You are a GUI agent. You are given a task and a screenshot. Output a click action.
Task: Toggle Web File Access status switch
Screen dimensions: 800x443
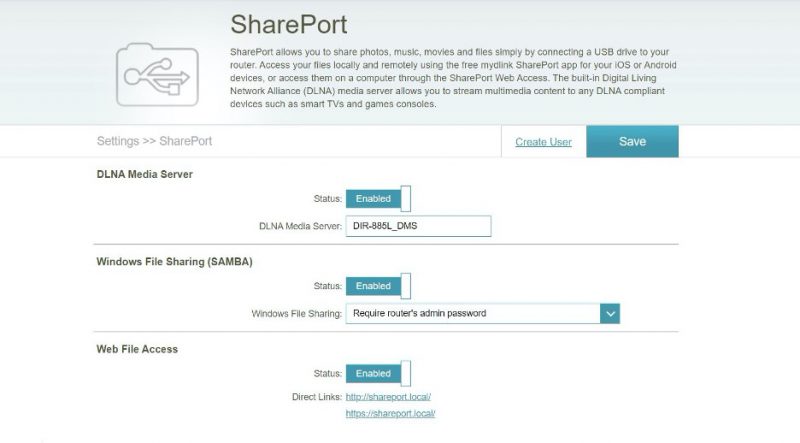click(x=378, y=374)
